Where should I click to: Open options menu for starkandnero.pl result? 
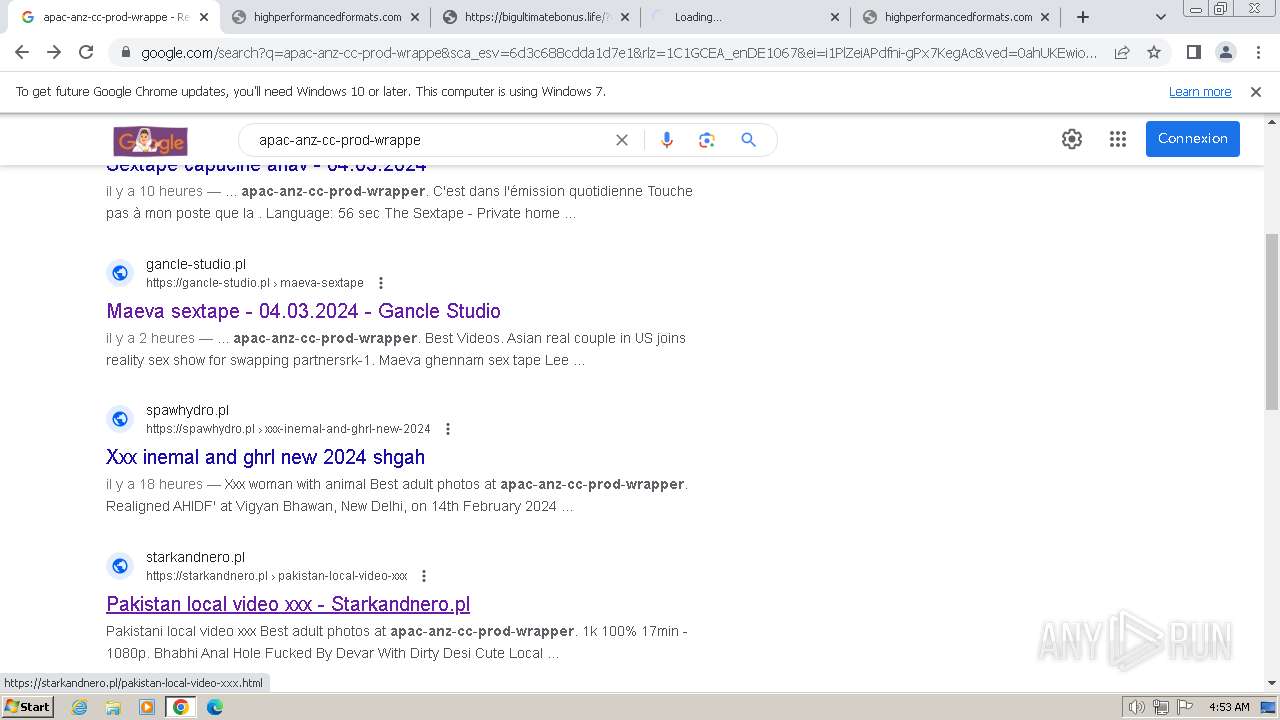424,576
